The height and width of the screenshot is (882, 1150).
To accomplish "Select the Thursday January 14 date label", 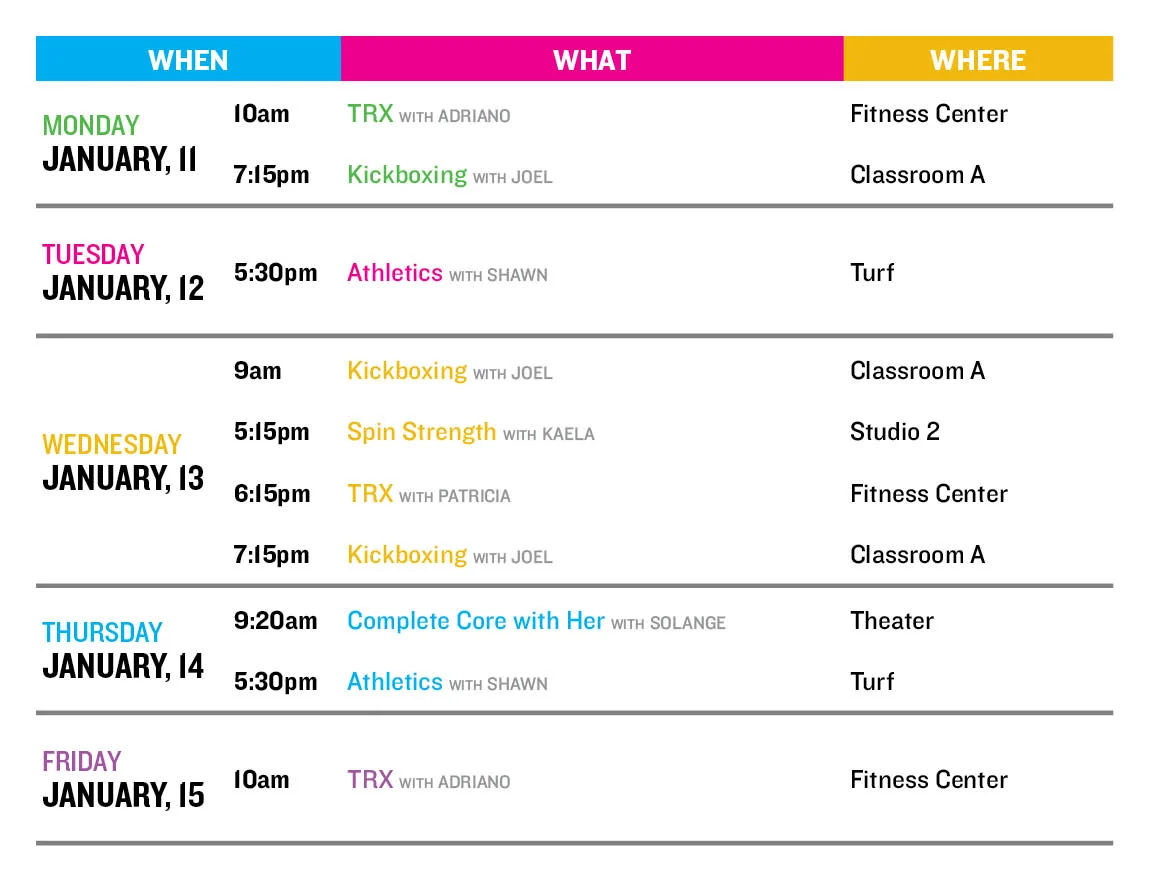I will pyautogui.click(x=123, y=650).
